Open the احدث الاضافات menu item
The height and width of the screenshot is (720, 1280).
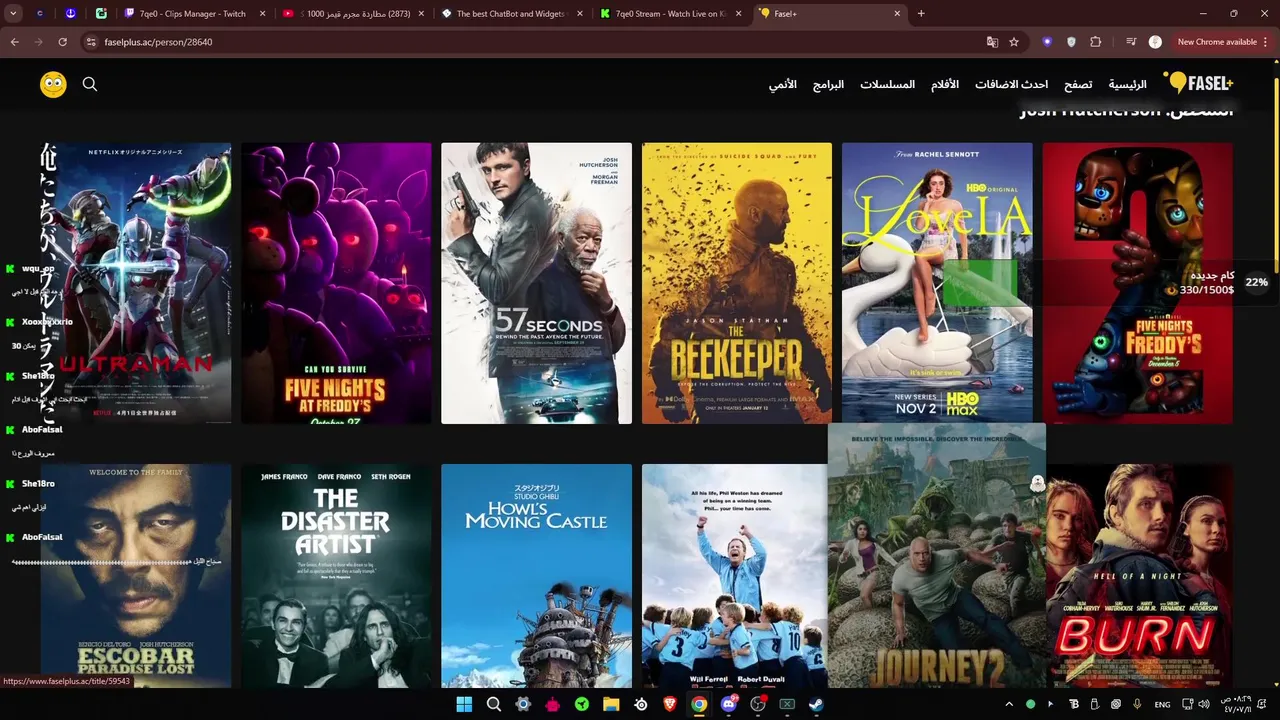point(1011,85)
